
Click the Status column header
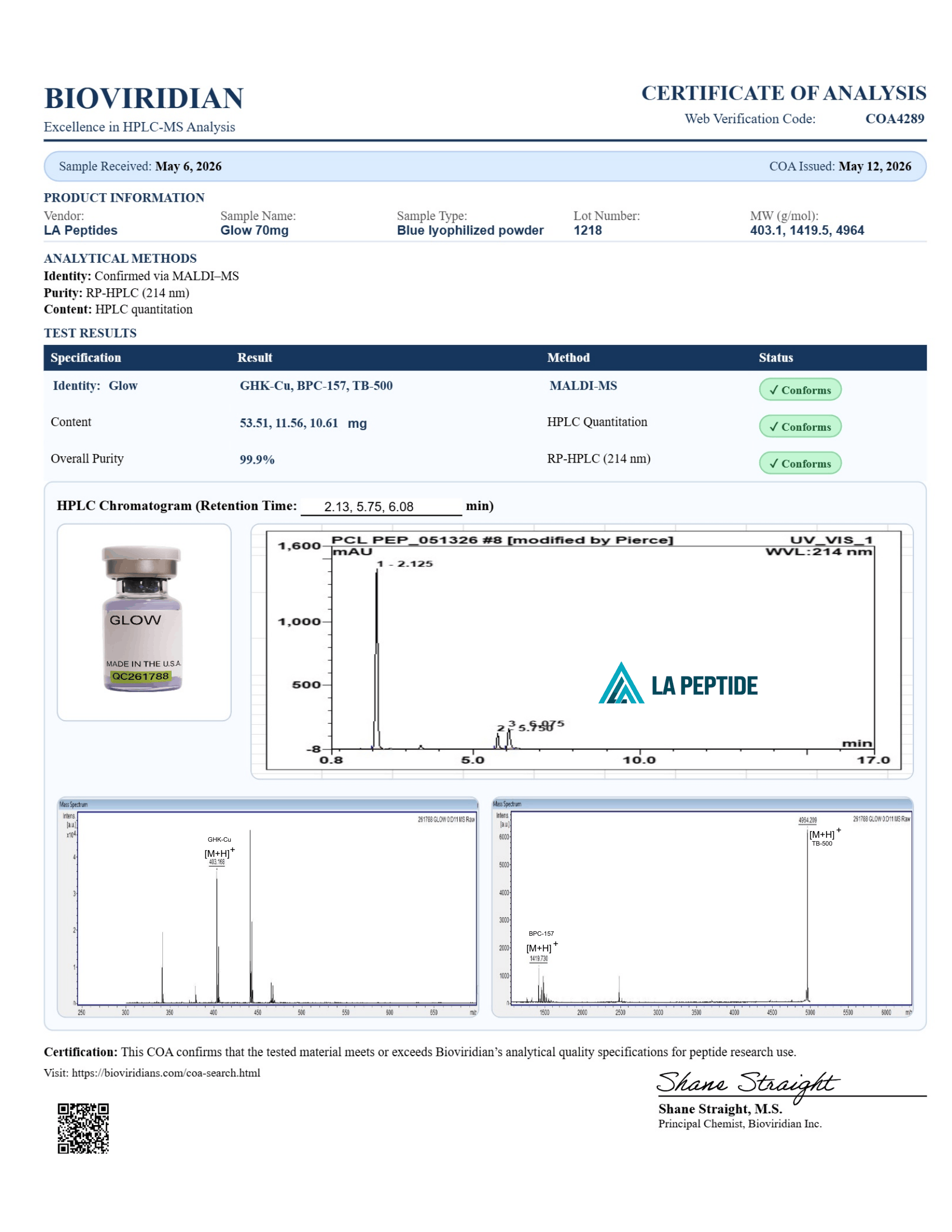coord(776,357)
